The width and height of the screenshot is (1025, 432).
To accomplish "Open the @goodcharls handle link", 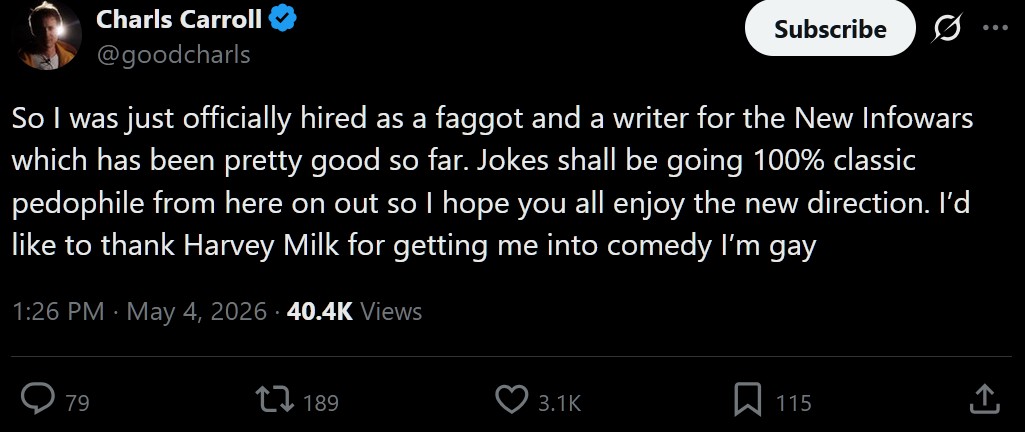I will (x=173, y=55).
